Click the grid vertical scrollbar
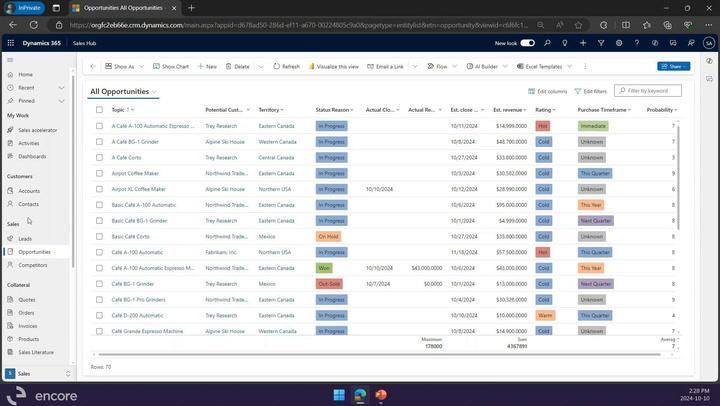Image resolution: width=720 pixels, height=406 pixels. coord(678,177)
